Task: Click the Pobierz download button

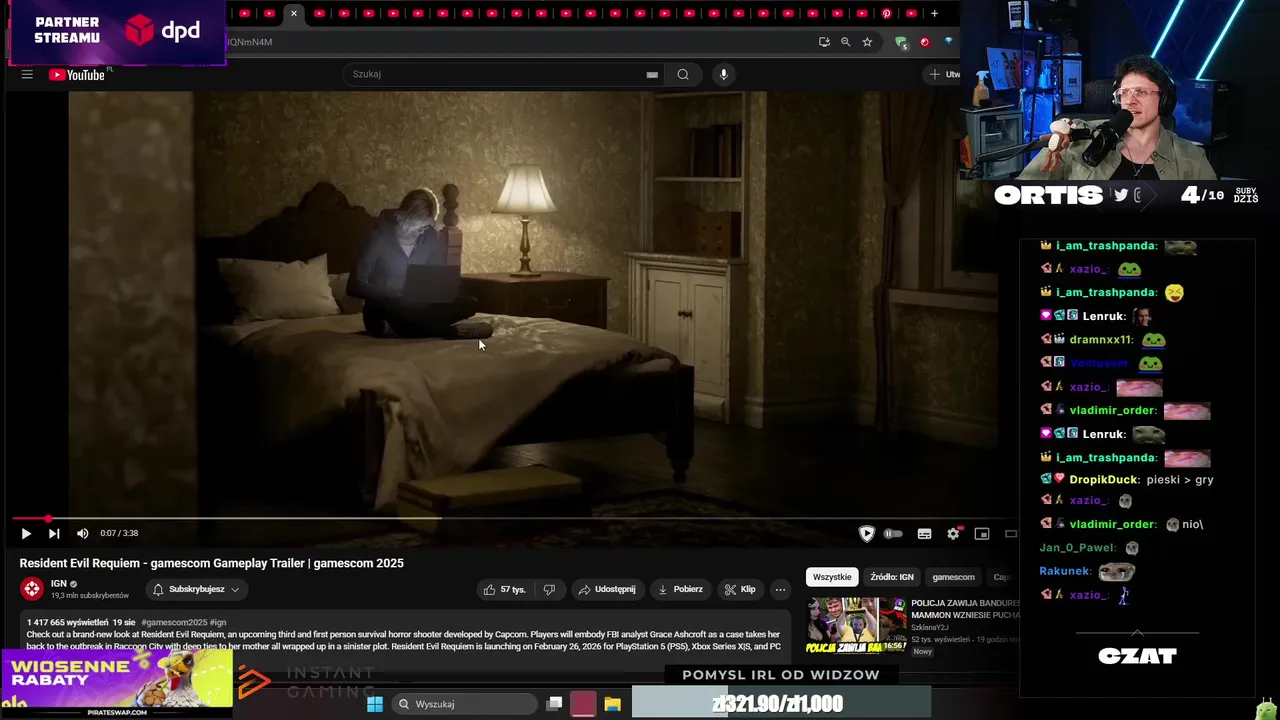Action: (680, 589)
